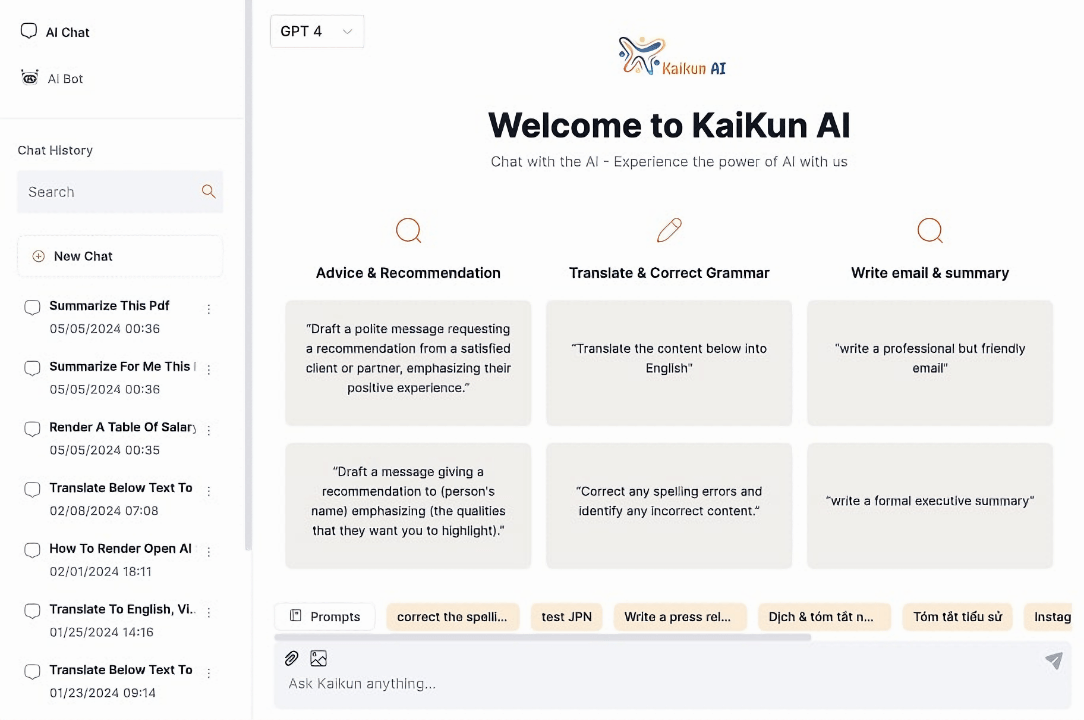Choose 'write a professional but friendly email' card
The height and width of the screenshot is (720, 1084).
pyautogui.click(x=930, y=362)
